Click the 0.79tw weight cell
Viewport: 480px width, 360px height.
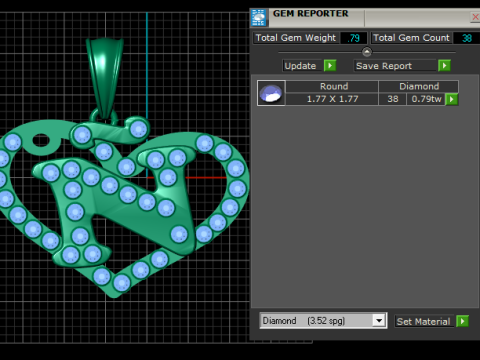[x=426, y=99]
